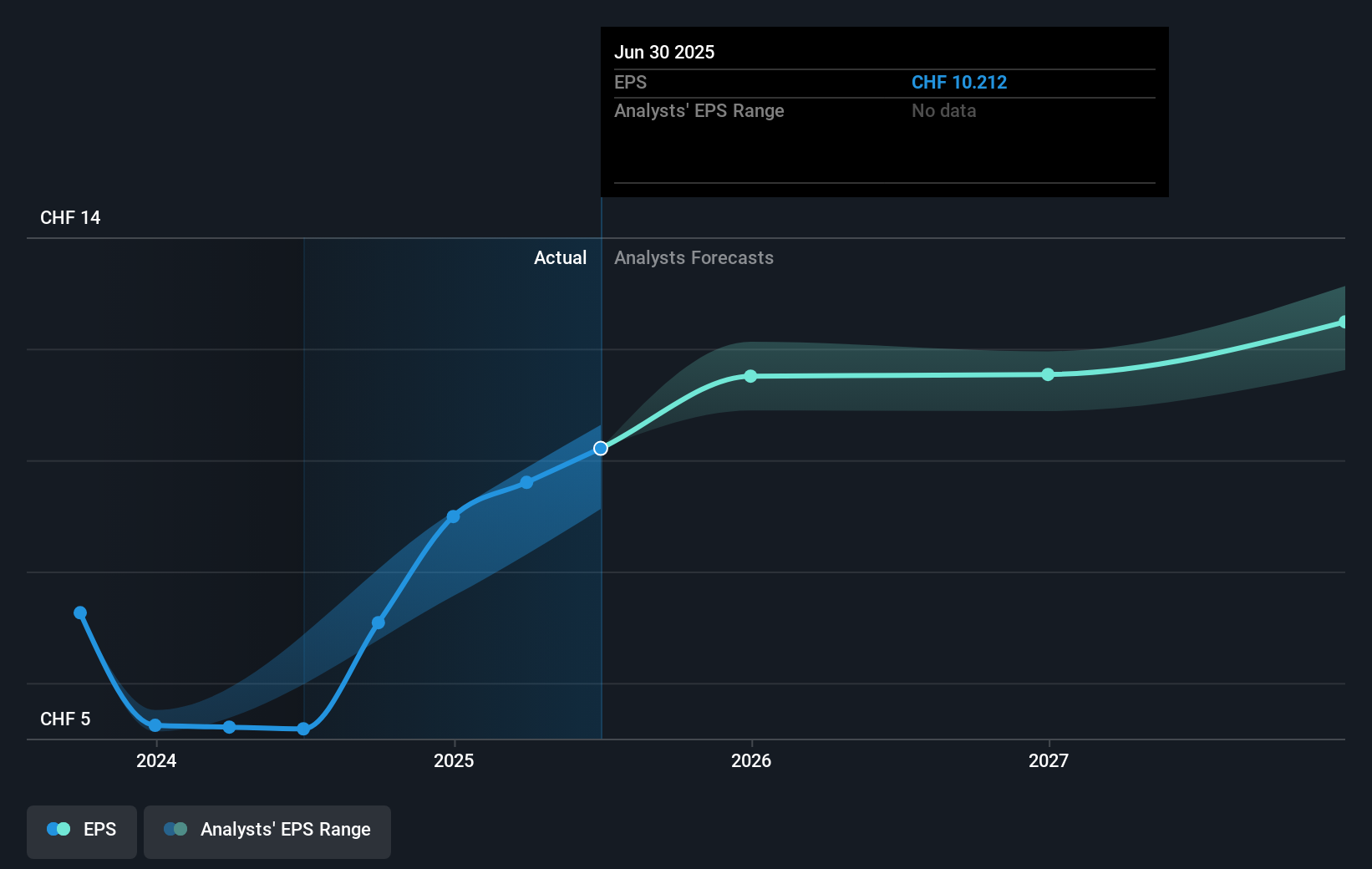Select the Jun 30 2025 tooltip heading
The height and width of the screenshot is (869, 1372).
click(664, 52)
